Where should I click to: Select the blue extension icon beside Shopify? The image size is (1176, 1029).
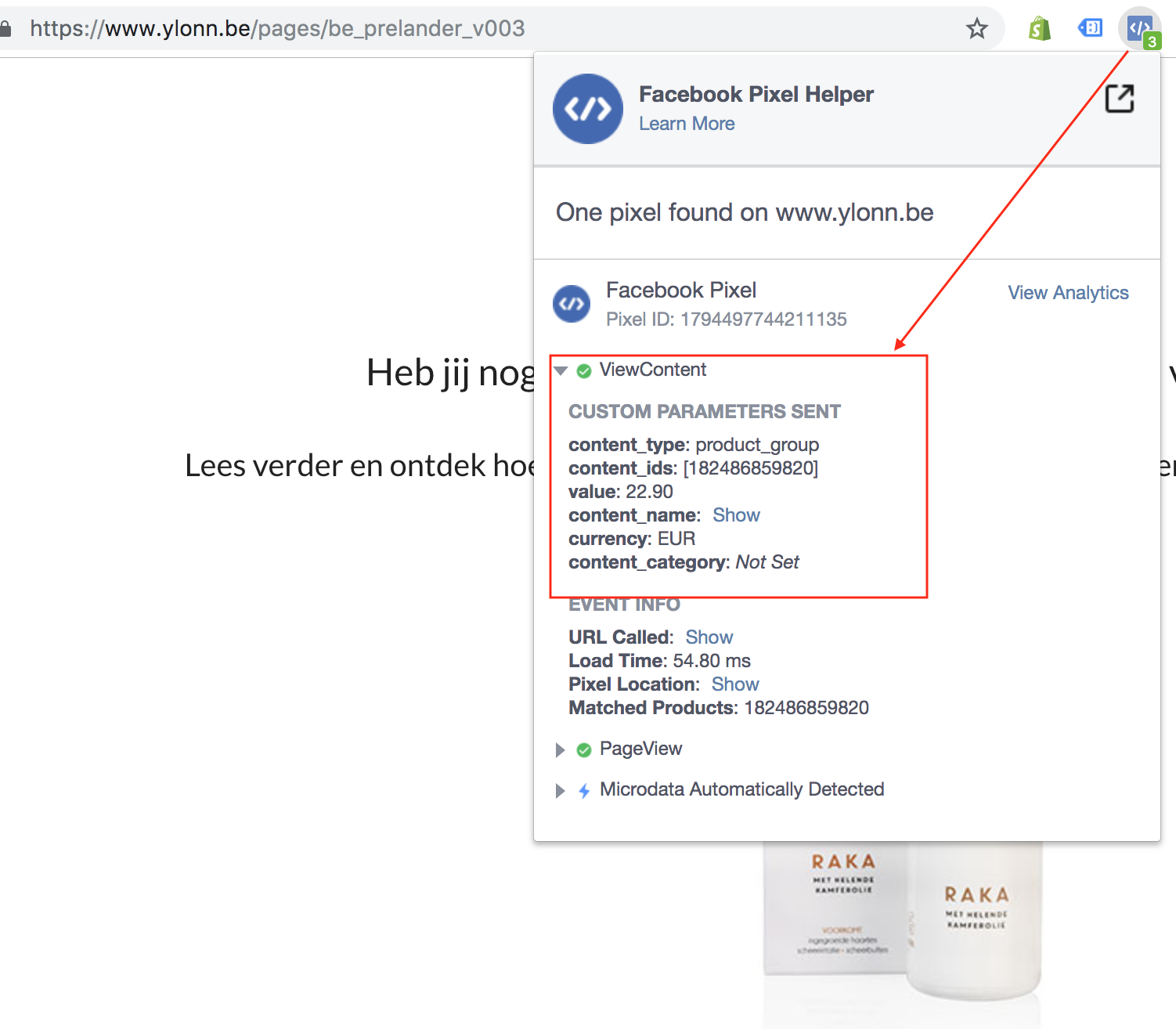[x=1089, y=27]
